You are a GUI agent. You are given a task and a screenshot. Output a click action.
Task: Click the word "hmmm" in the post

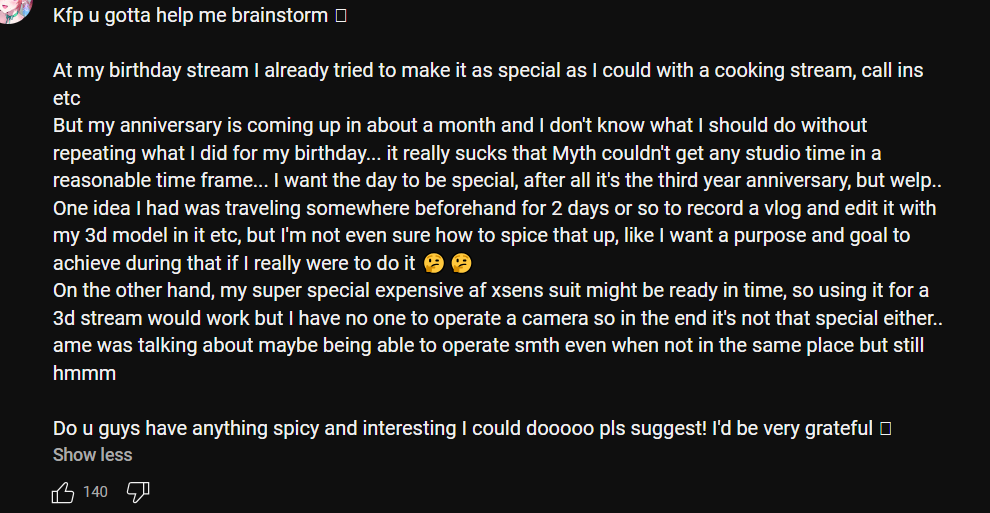tap(85, 373)
